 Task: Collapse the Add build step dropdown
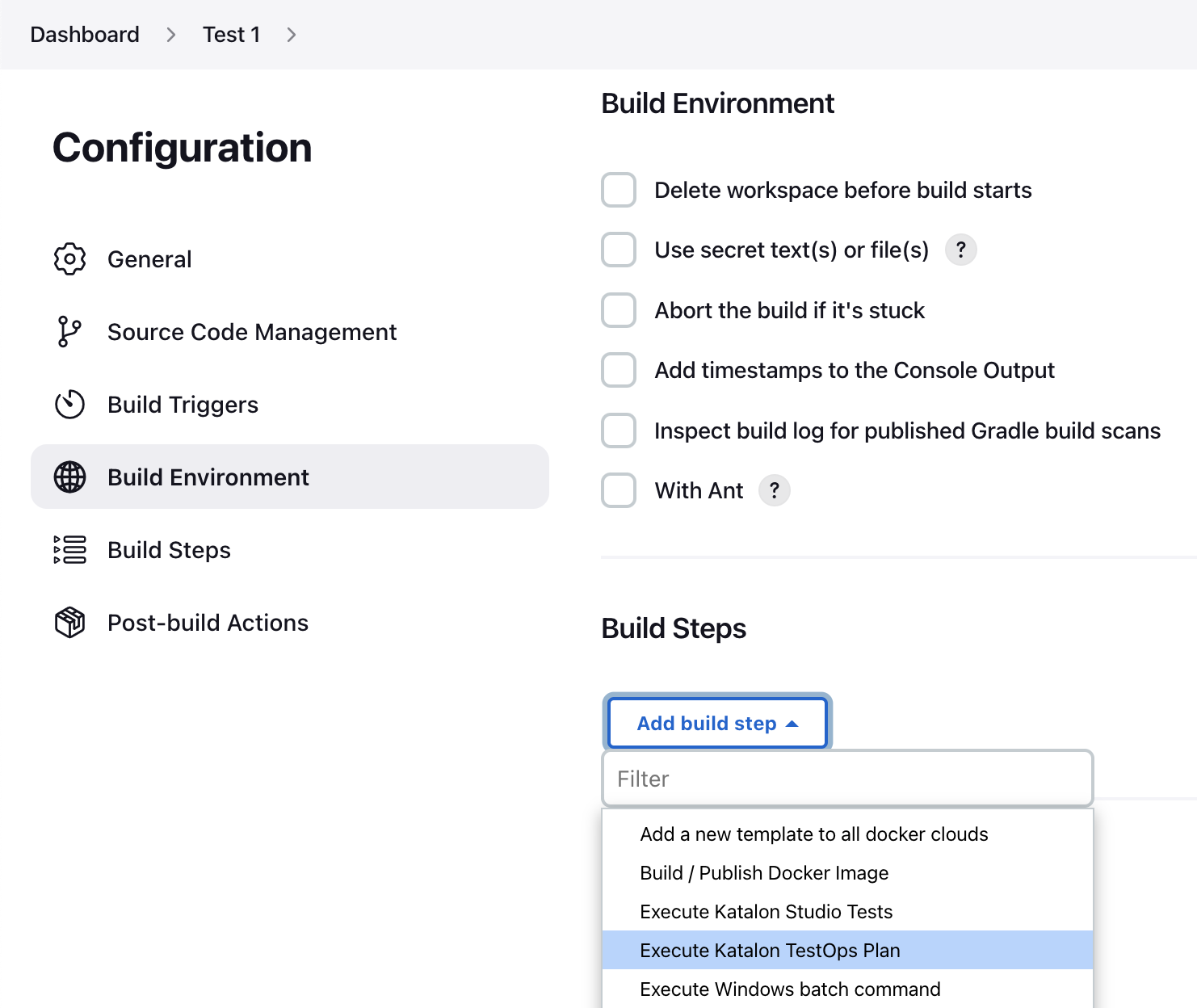(x=716, y=723)
